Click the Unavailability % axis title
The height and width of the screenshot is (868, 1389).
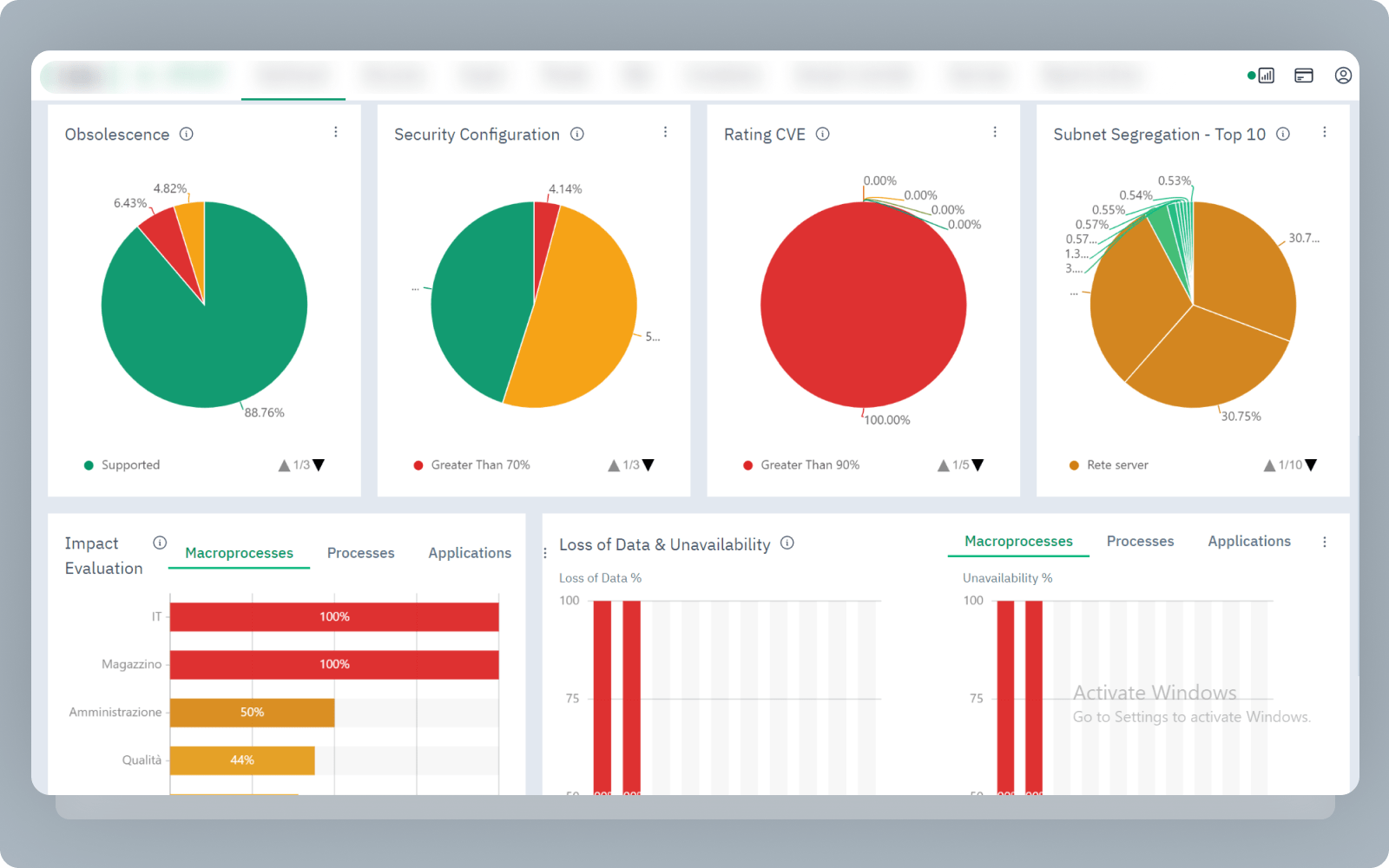pos(1007,578)
